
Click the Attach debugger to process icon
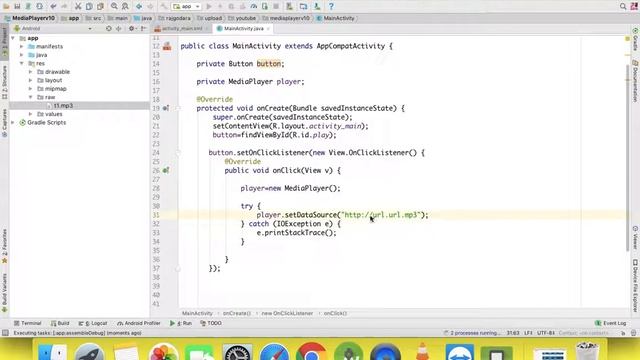(x=265, y=7)
